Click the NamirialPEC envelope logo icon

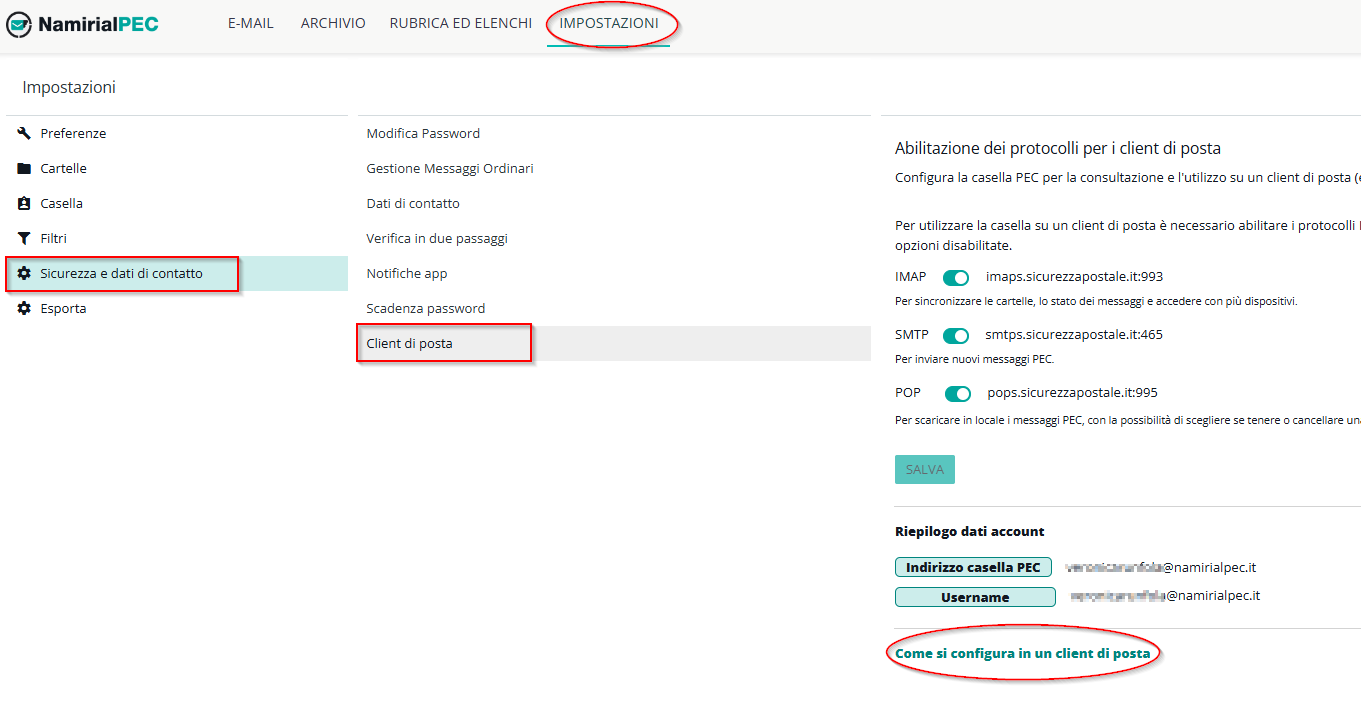pyautogui.click(x=19, y=24)
